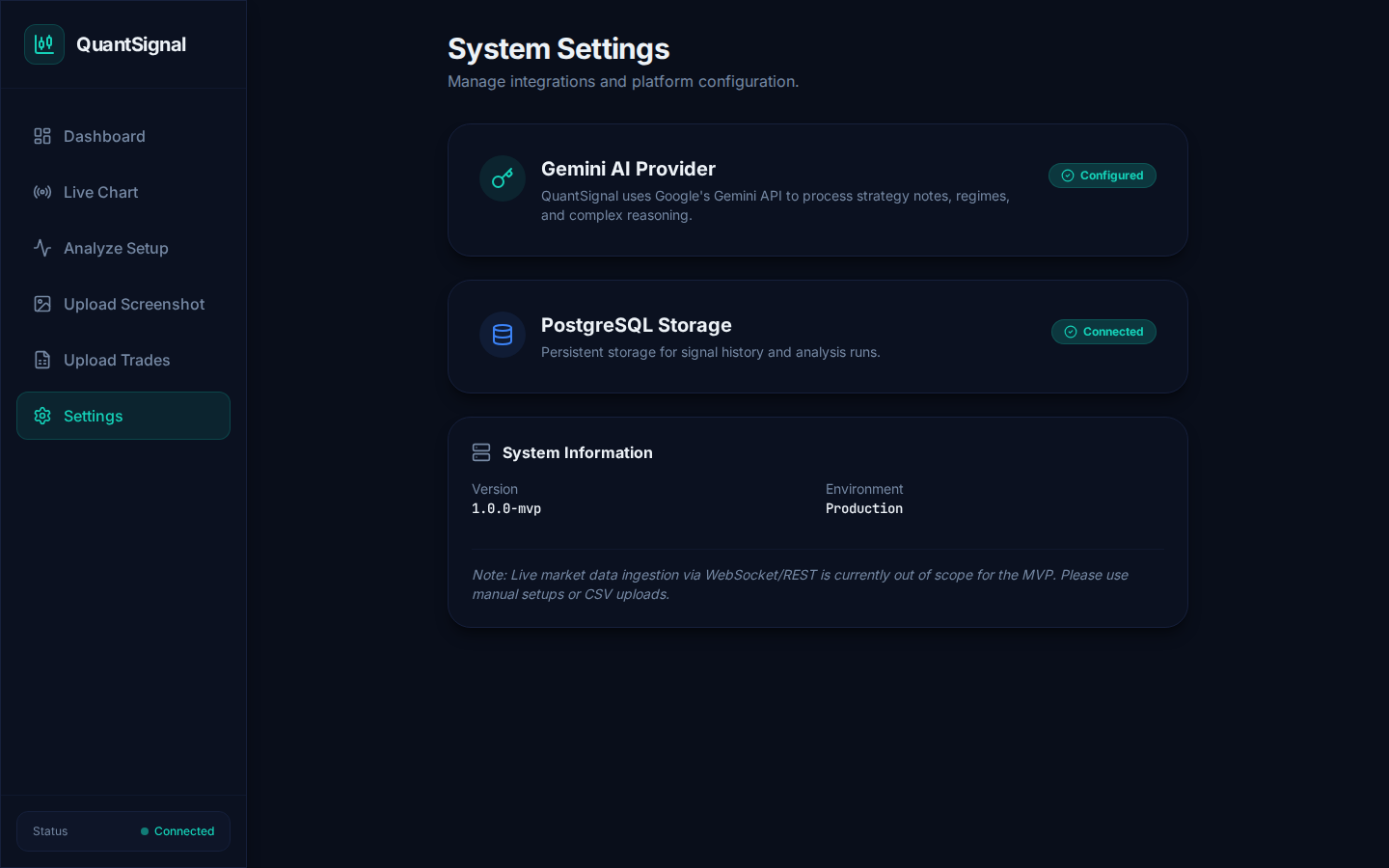Click the Live Chart signal icon

pos(42,192)
